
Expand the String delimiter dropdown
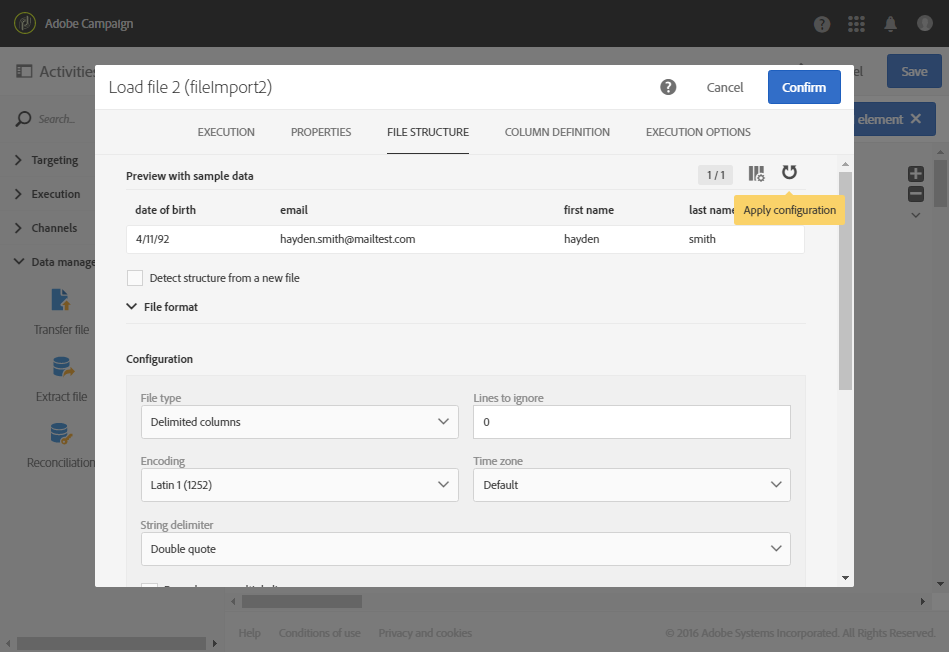click(x=465, y=549)
